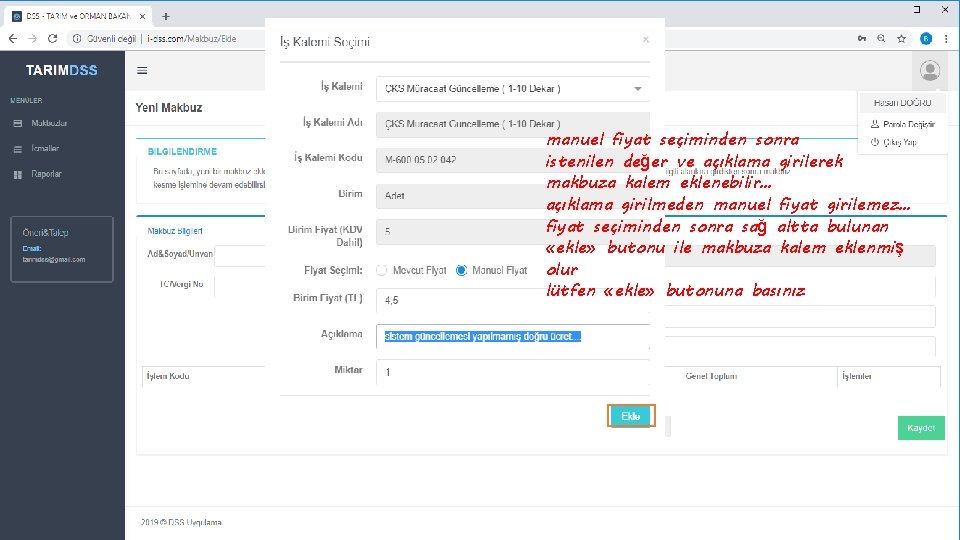Click the İşlemler column header
The image size is (960, 540).
[857, 376]
